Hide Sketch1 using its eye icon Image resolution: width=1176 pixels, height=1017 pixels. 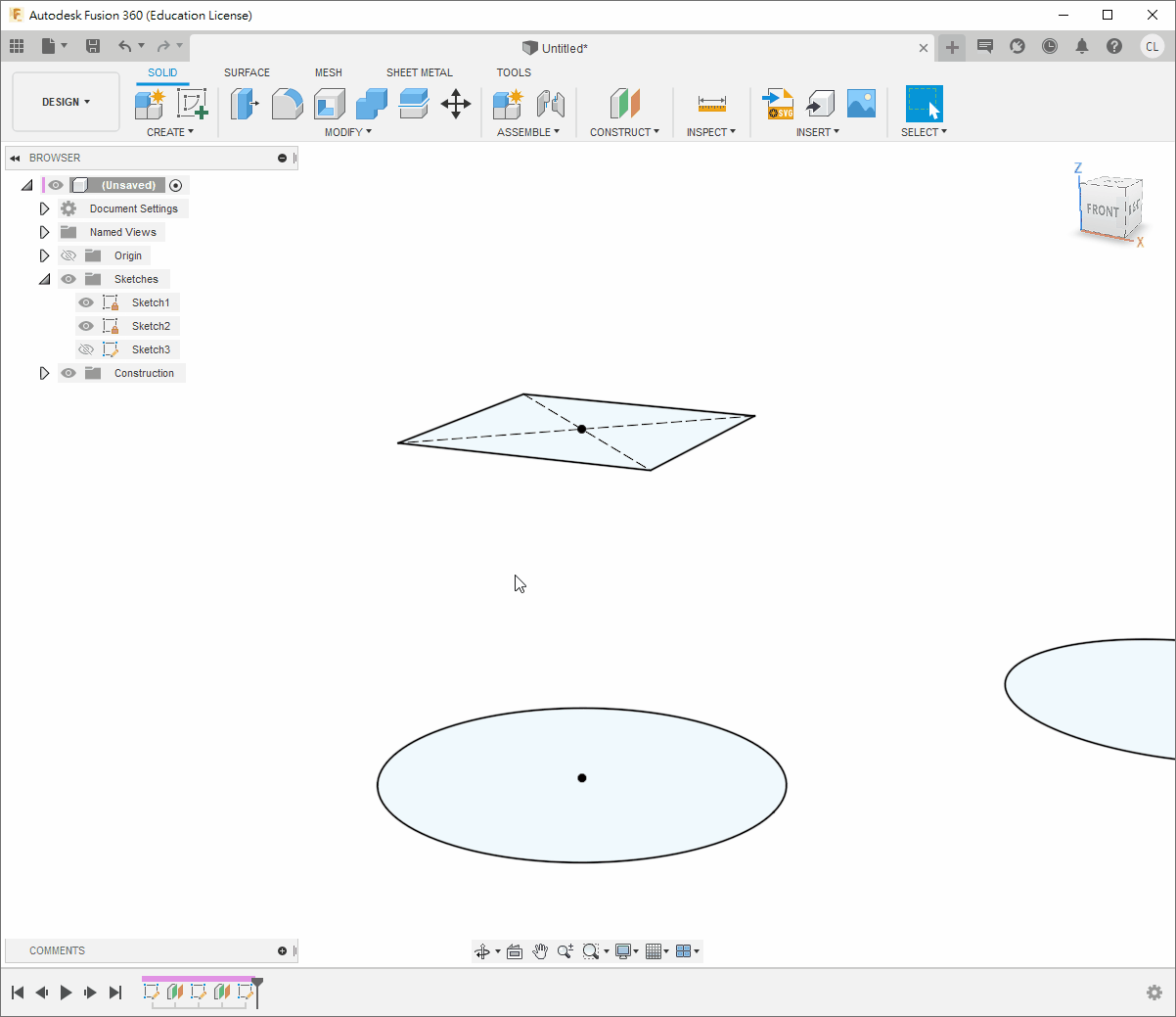click(86, 302)
